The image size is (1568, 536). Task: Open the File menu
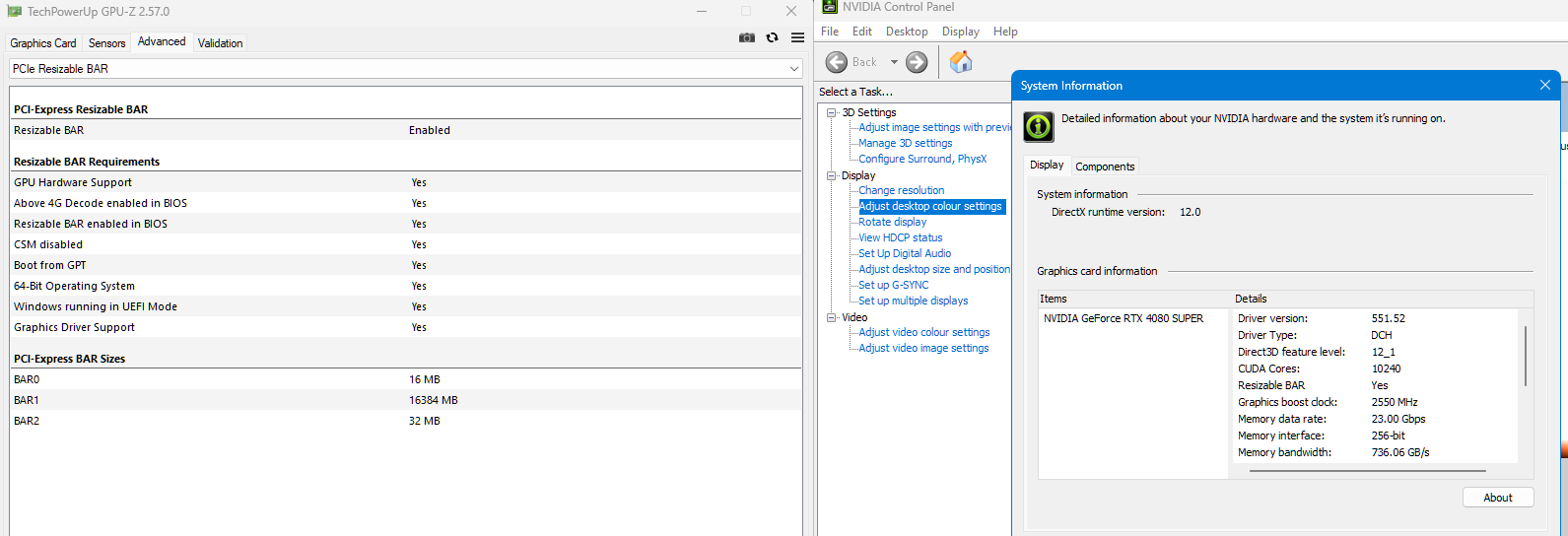[x=830, y=32]
